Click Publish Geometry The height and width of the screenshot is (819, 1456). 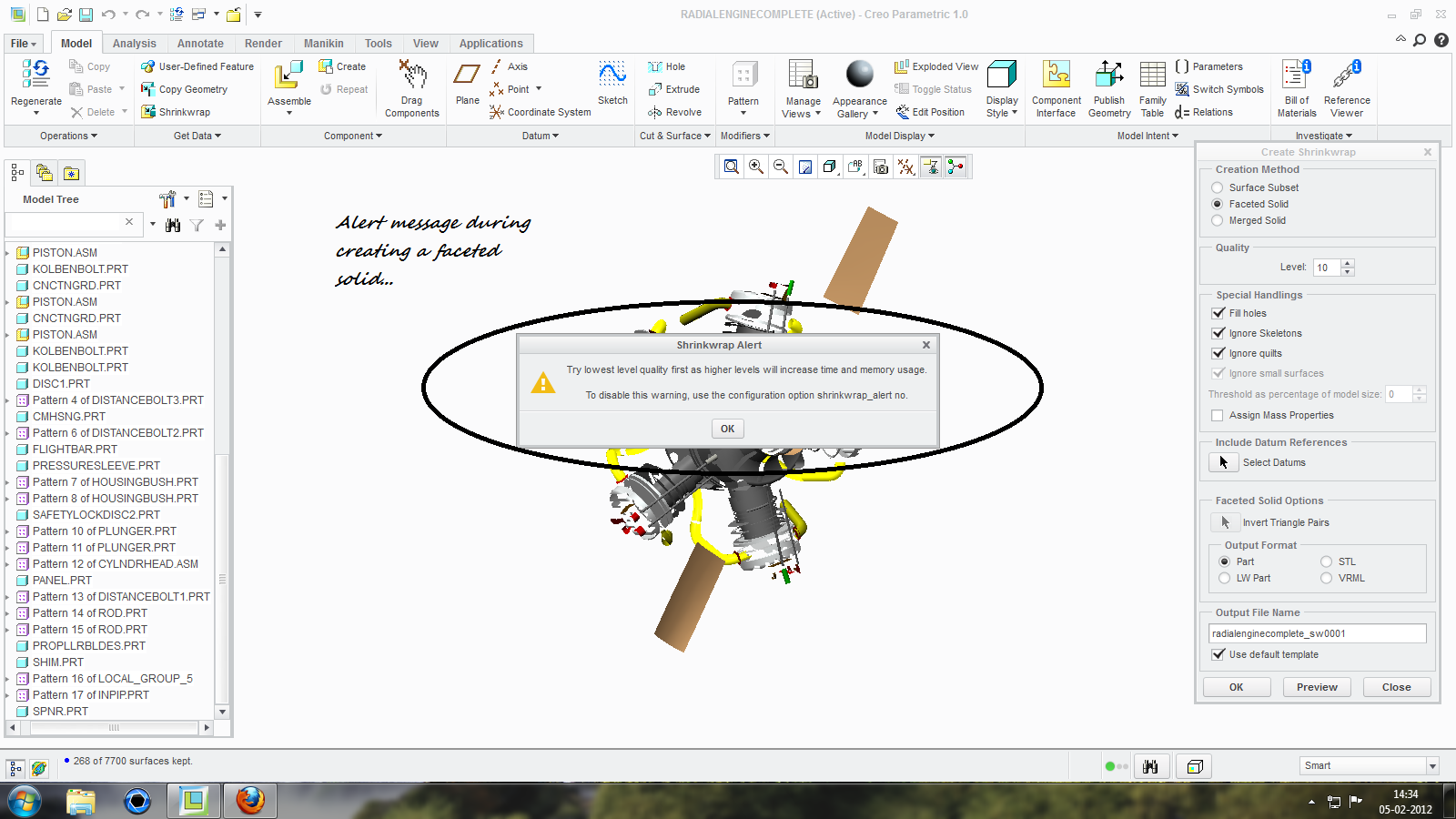pos(1109,88)
